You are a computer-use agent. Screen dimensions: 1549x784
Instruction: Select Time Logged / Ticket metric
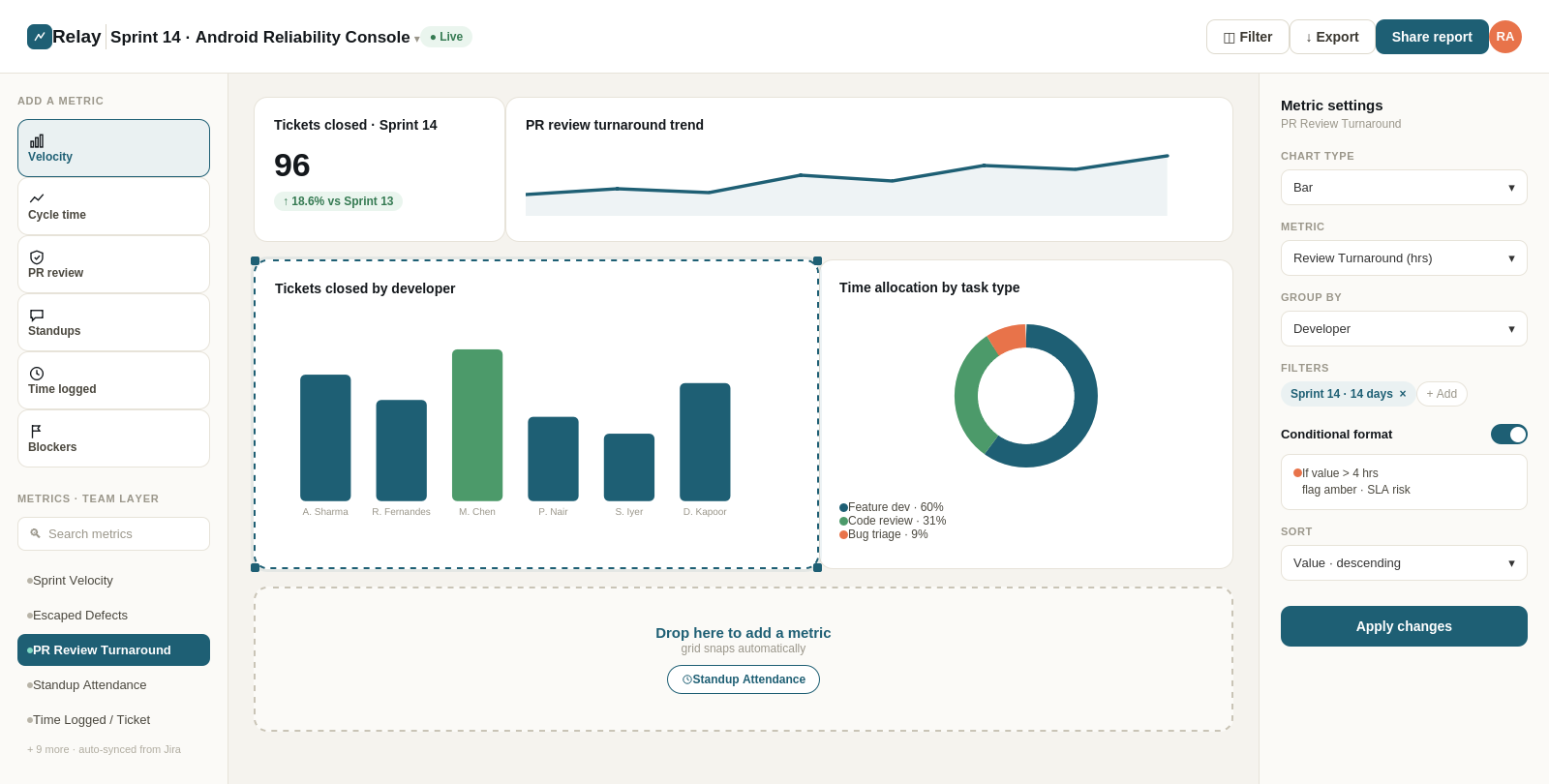coord(113,719)
